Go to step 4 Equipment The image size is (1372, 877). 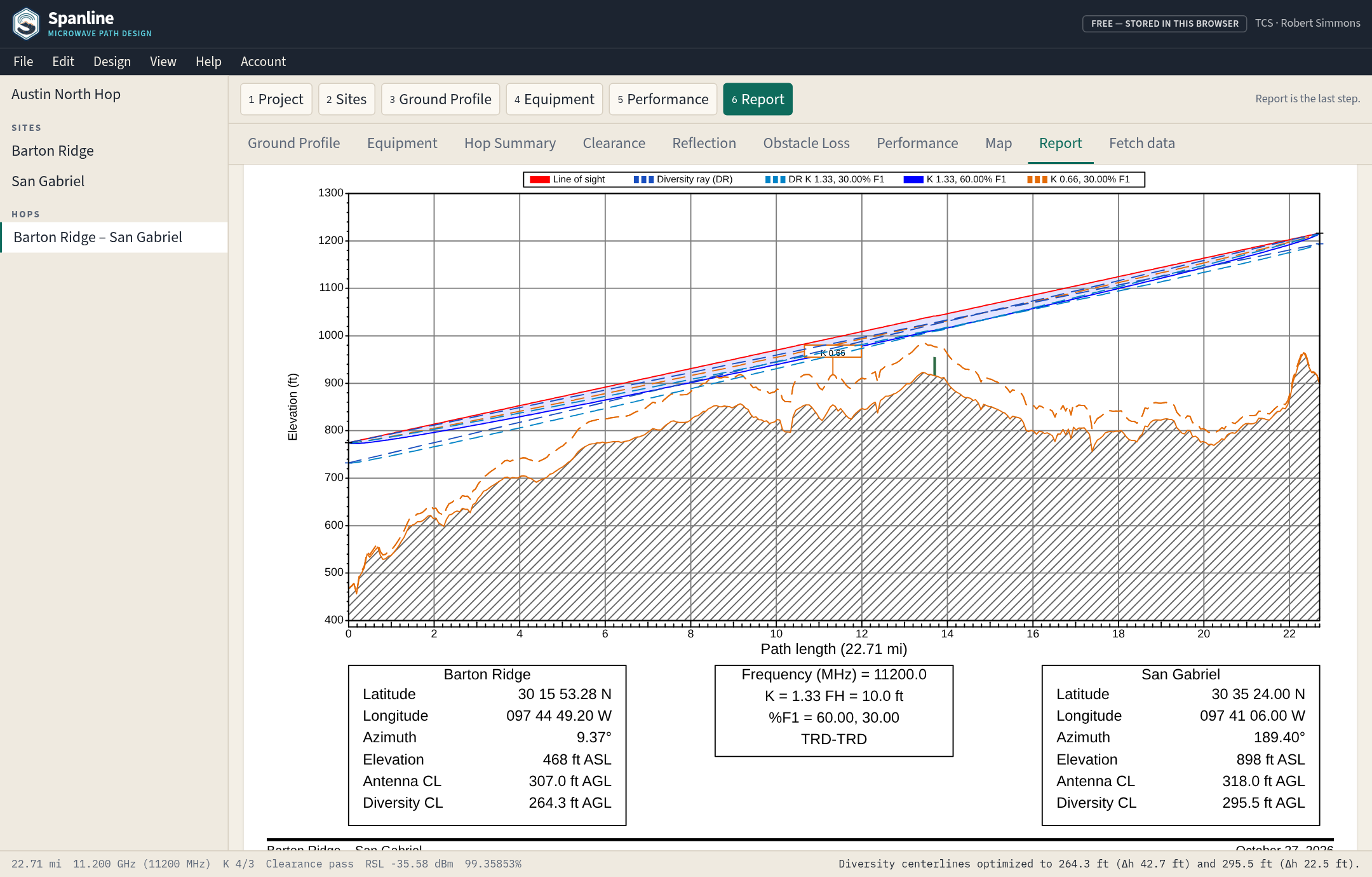555,99
